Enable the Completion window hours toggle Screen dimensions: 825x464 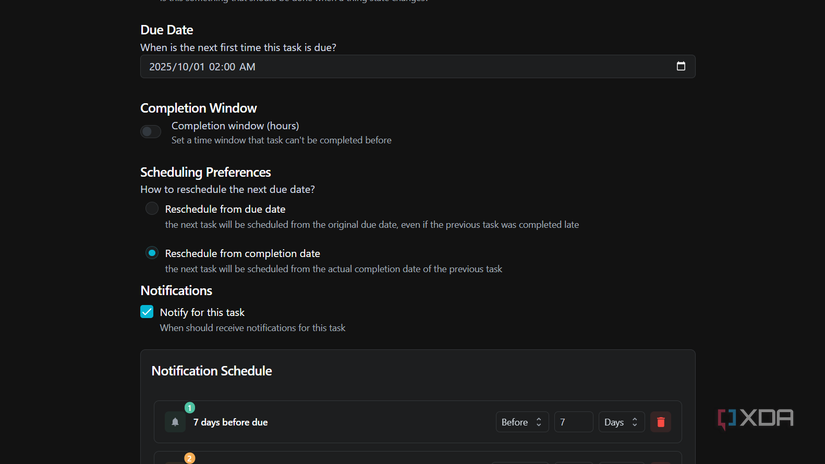pos(151,132)
